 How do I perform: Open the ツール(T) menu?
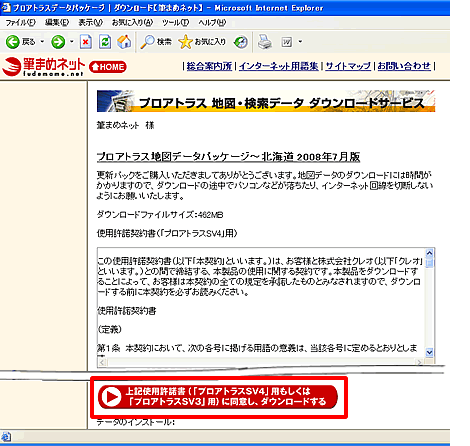pyautogui.click(x=175, y=22)
